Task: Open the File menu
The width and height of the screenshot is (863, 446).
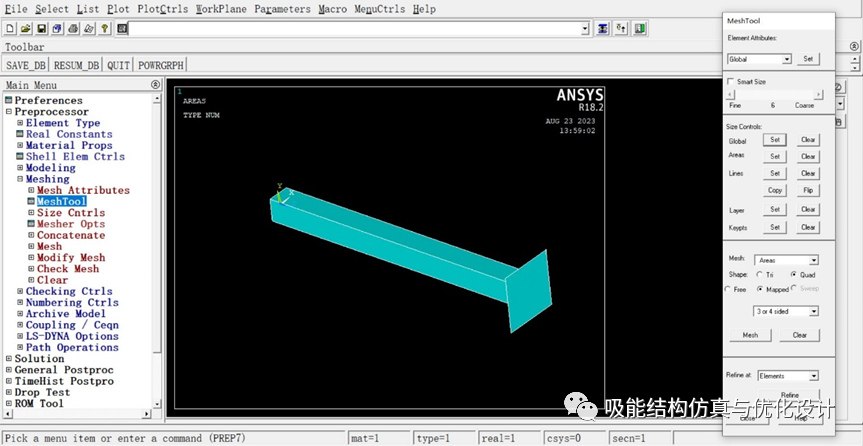Action: point(16,9)
